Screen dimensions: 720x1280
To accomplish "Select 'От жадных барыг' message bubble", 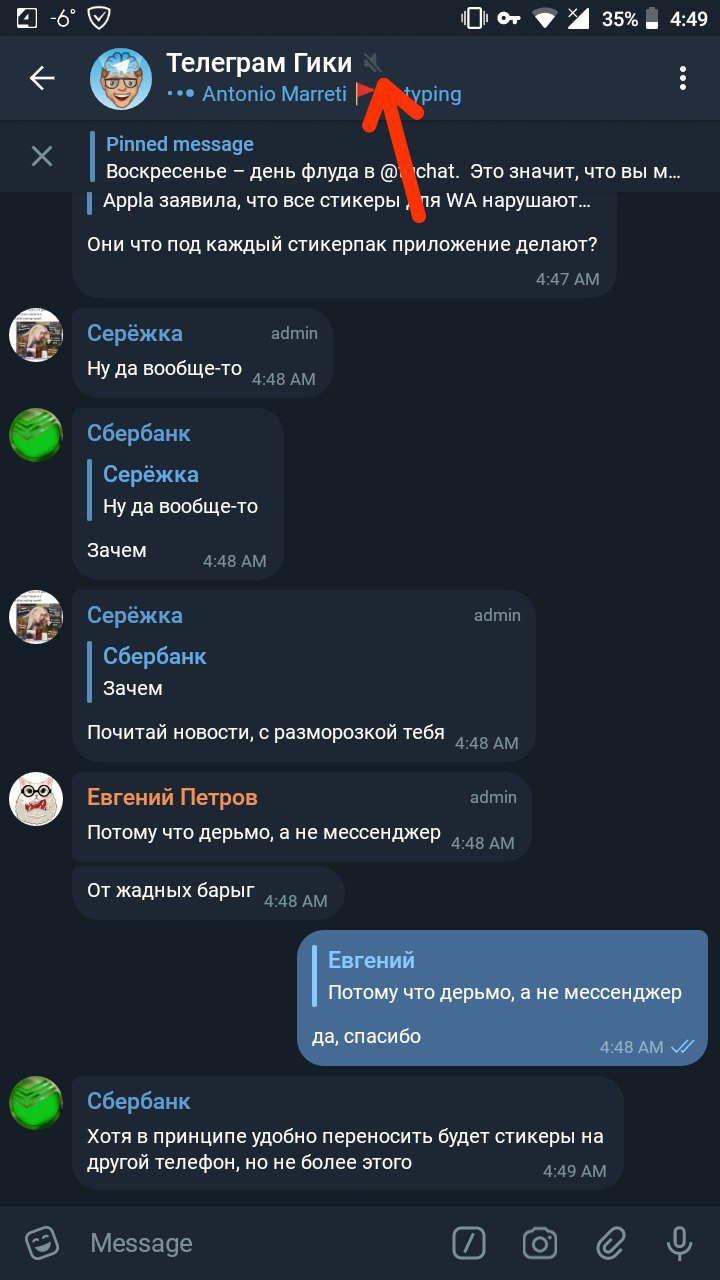I will pyautogui.click(x=208, y=893).
